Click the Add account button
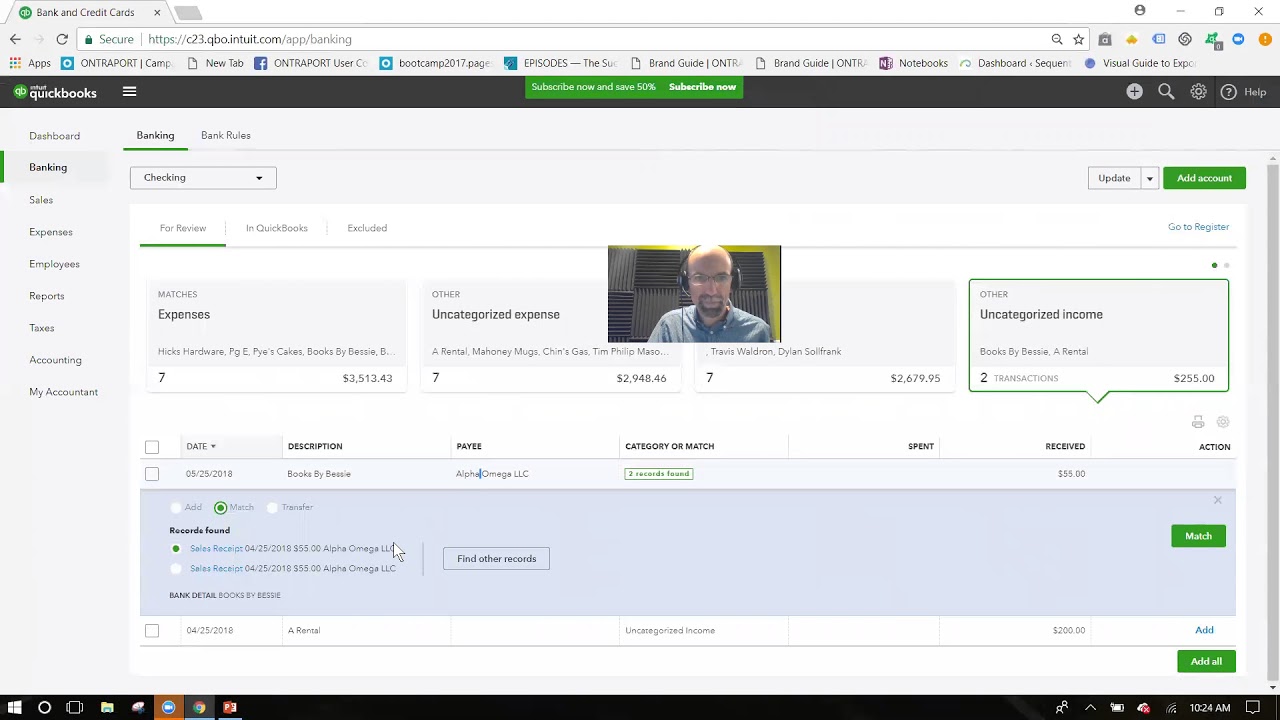Image resolution: width=1280 pixels, height=720 pixels. pyautogui.click(x=1204, y=178)
